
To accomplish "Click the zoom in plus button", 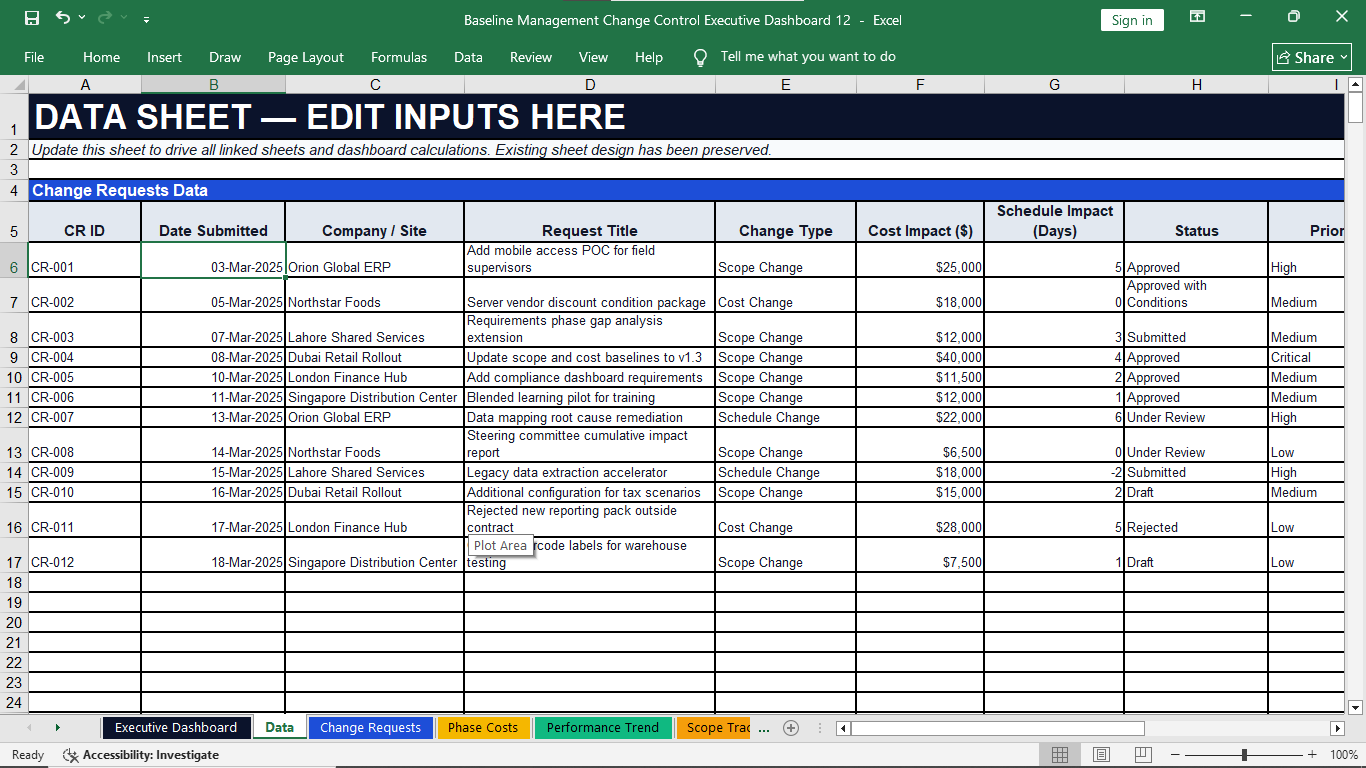I will (1312, 755).
